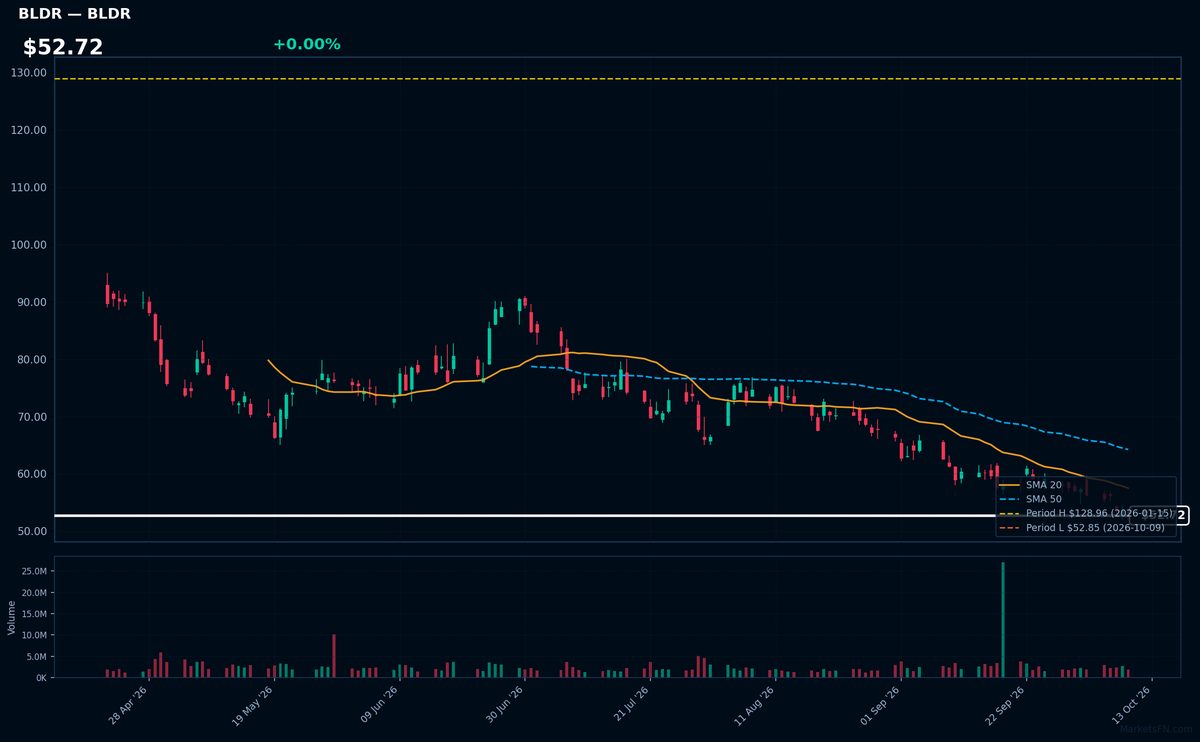
Task: Click the yellow dashed period-high line
Action: point(617,79)
